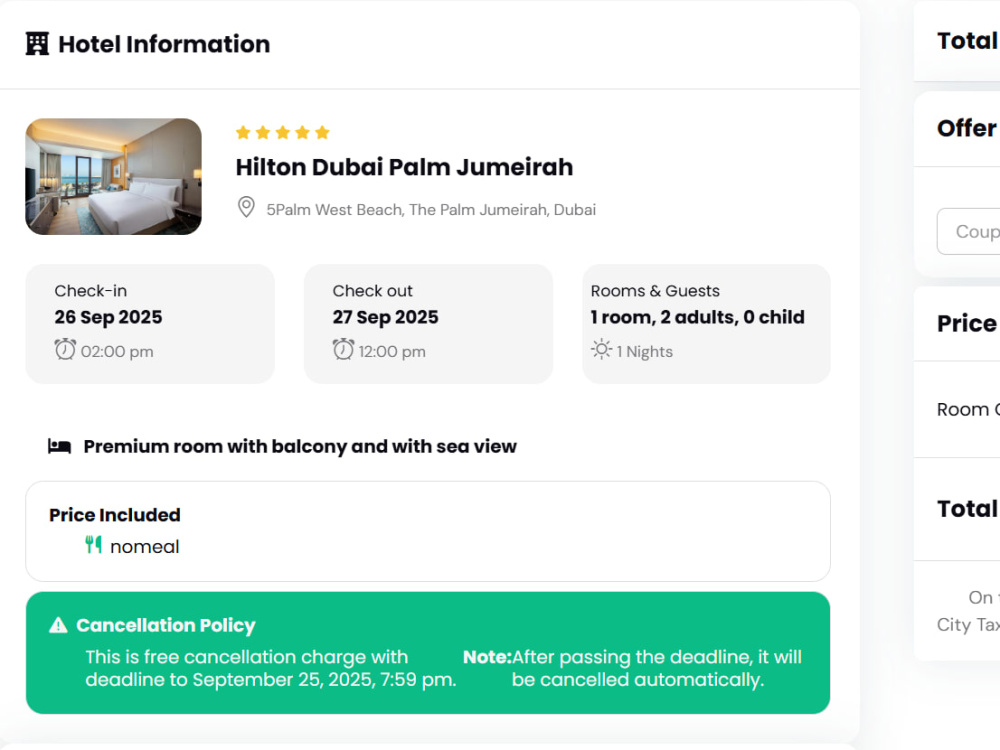Focus the Coupon input field

coord(968,232)
